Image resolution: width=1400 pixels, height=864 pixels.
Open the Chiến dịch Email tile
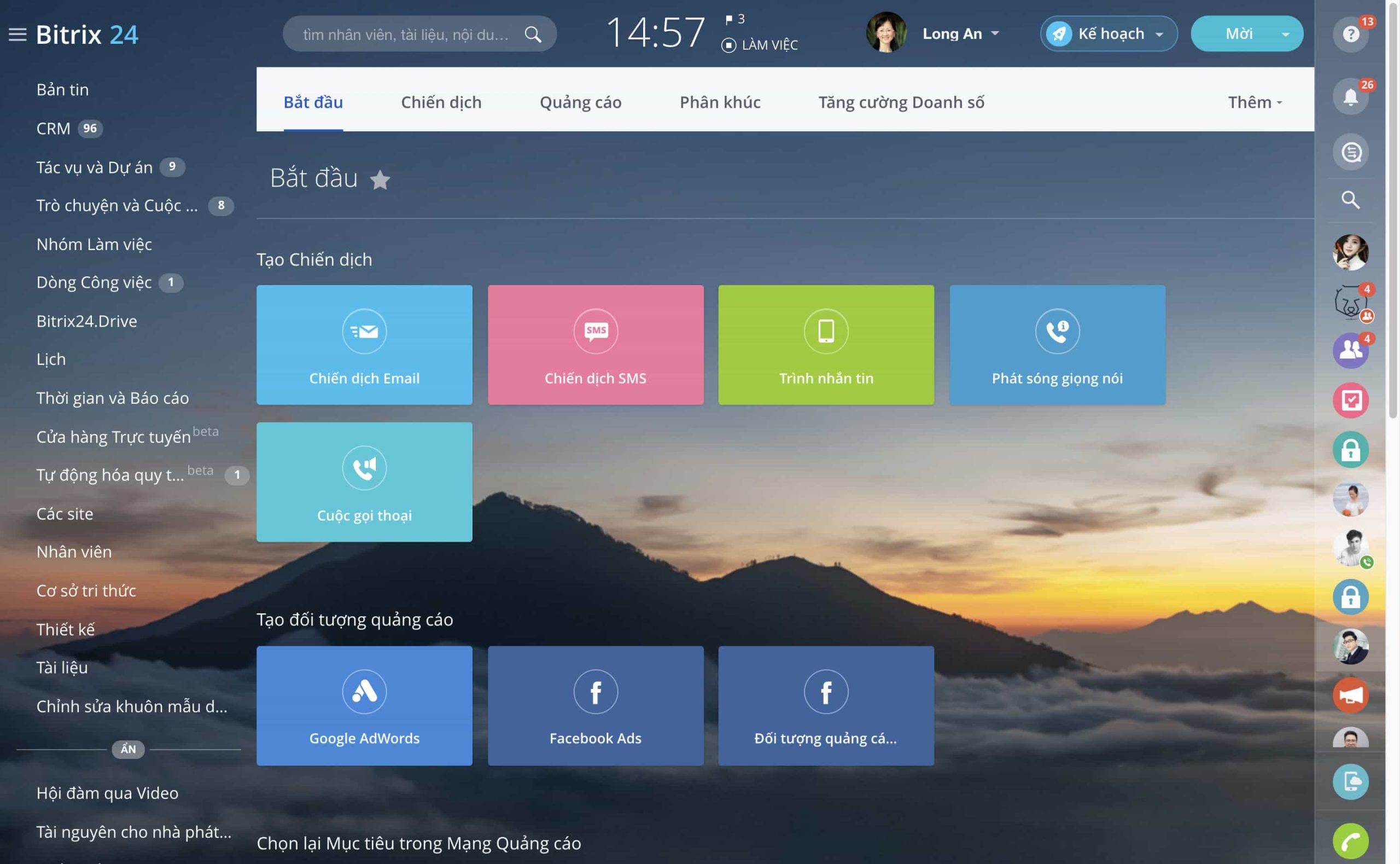[364, 345]
